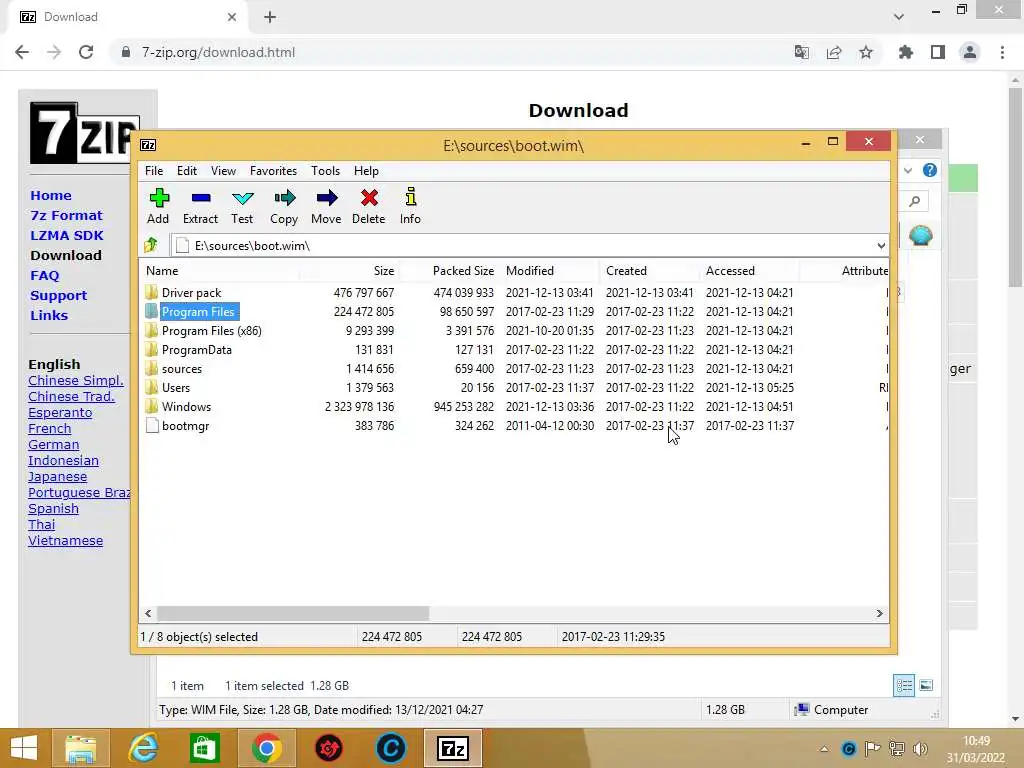This screenshot has width=1024, height=768.
Task: Sort by the Name column header
Action: click(162, 270)
